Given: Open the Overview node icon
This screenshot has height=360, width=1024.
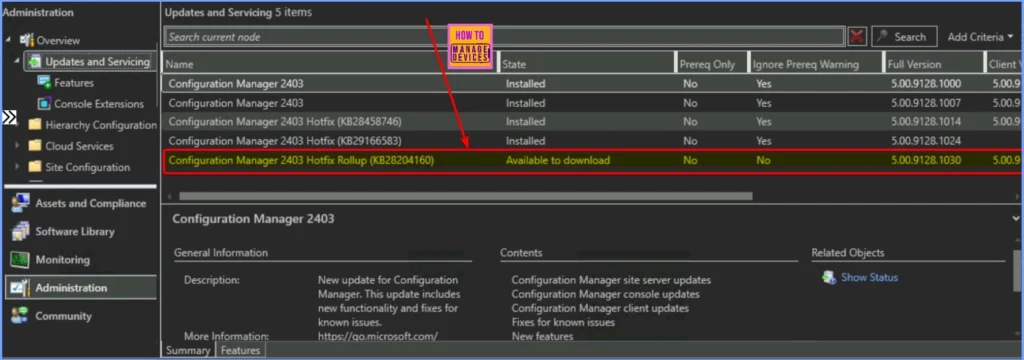Looking at the screenshot, I should tap(27, 40).
